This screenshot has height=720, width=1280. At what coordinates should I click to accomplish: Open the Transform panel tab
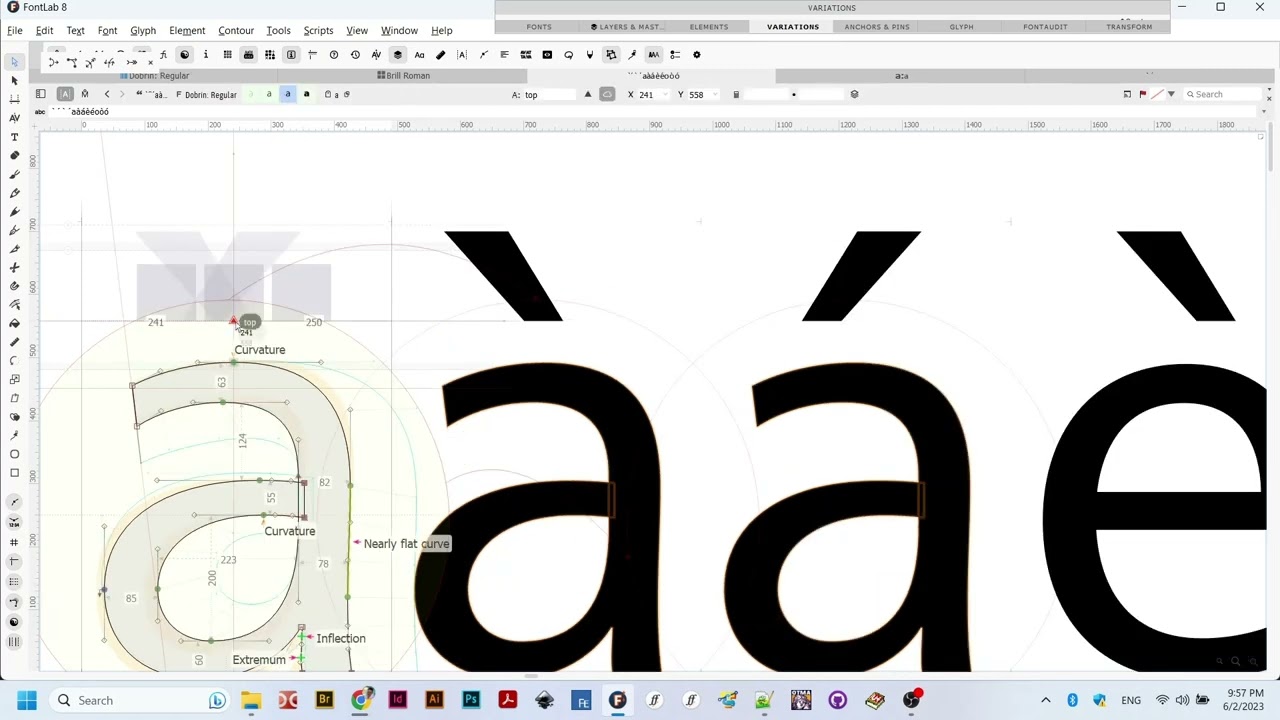pyautogui.click(x=1129, y=27)
